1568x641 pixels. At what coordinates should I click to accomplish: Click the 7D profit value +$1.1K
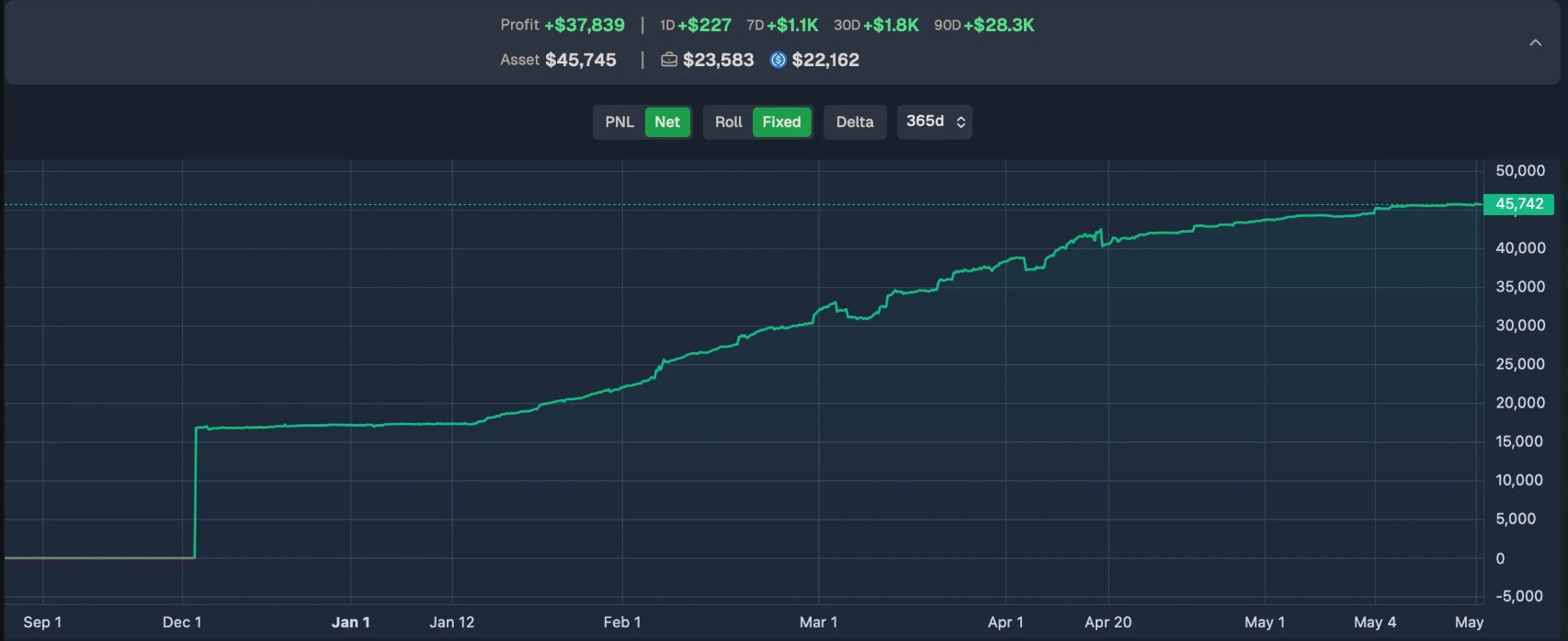[x=792, y=25]
